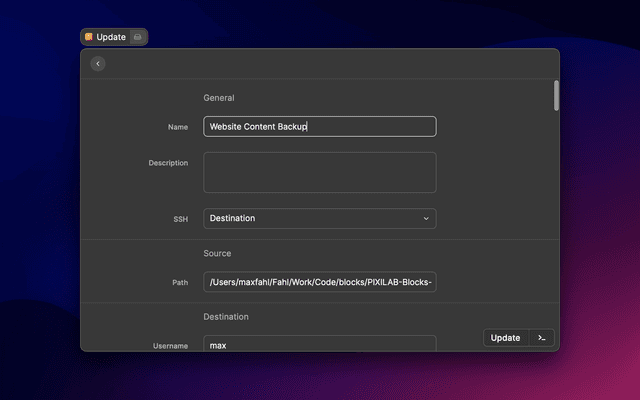Click the vertical scrollbar thumb
Screen dimensions: 640x400
pyautogui.click(x=556, y=96)
